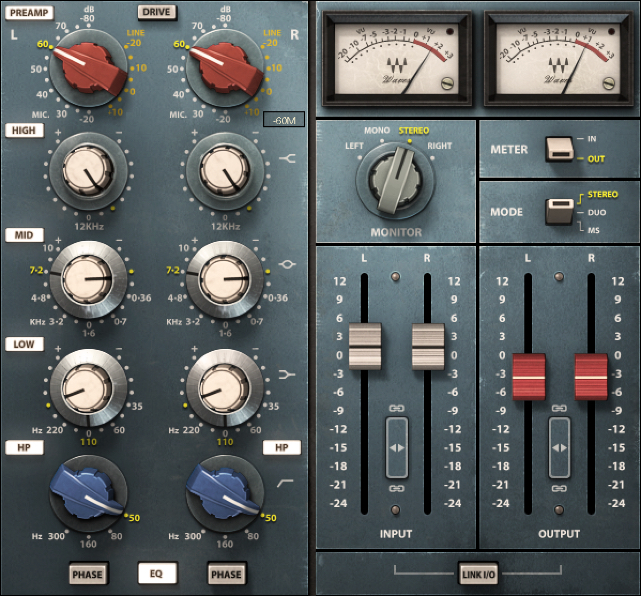Click the LINK I/O button
Screen dimensions: 641x596
click(478, 575)
